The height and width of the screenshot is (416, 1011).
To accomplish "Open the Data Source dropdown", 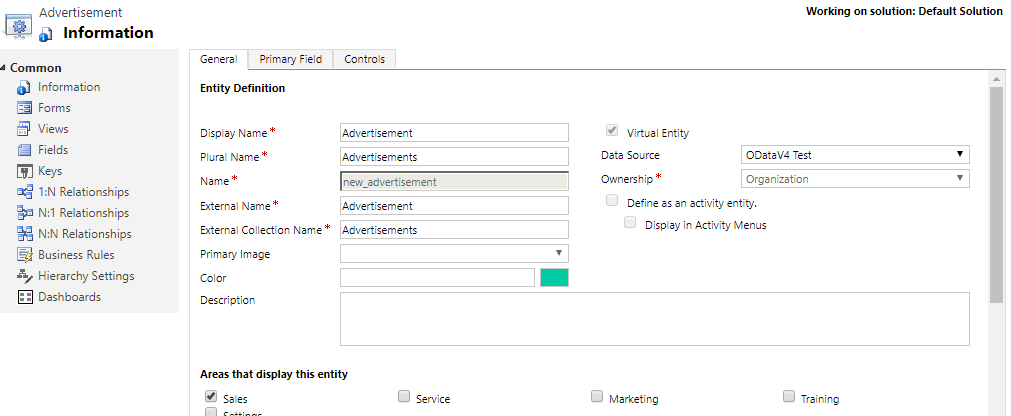I will pos(855,155).
